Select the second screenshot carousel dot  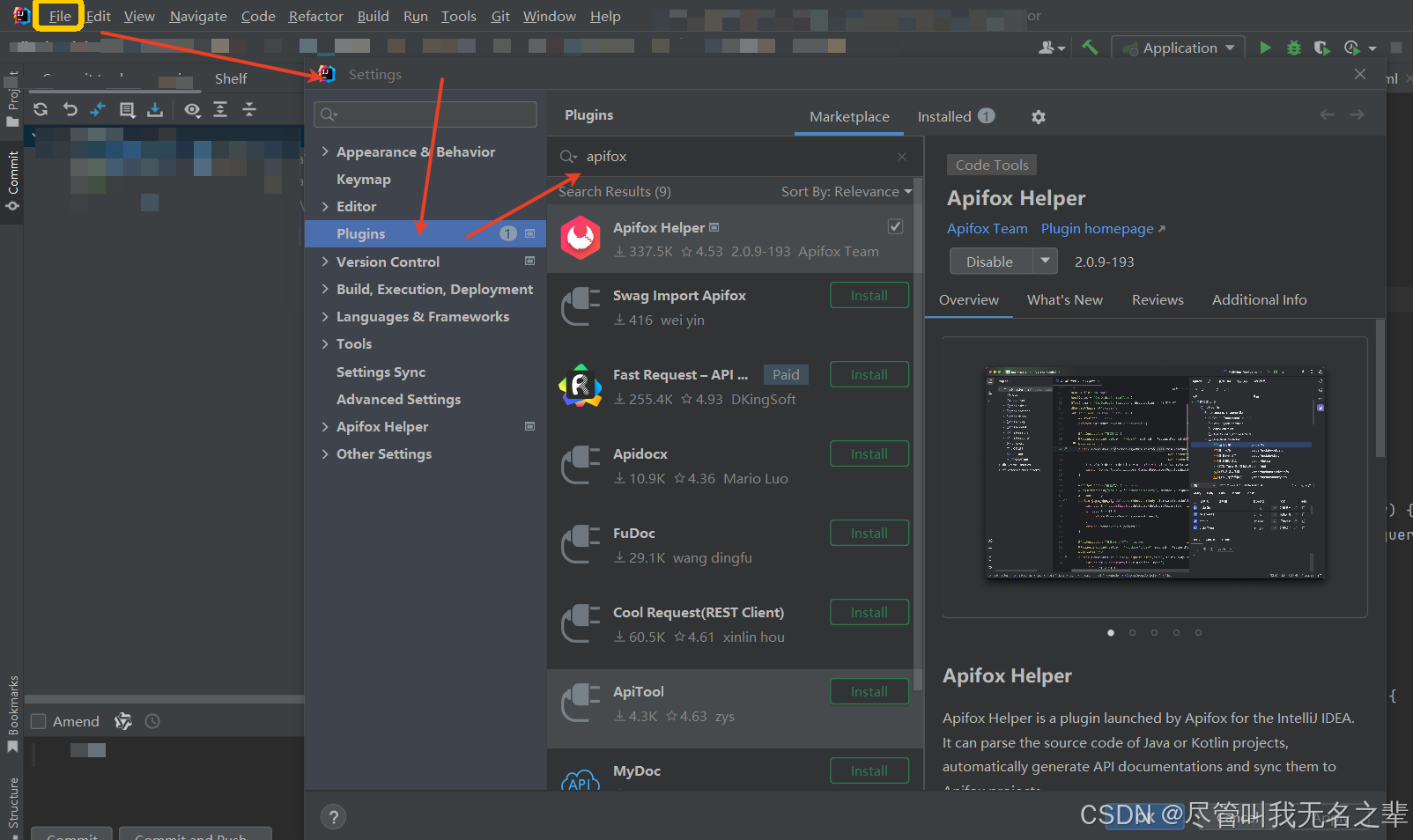tap(1133, 632)
